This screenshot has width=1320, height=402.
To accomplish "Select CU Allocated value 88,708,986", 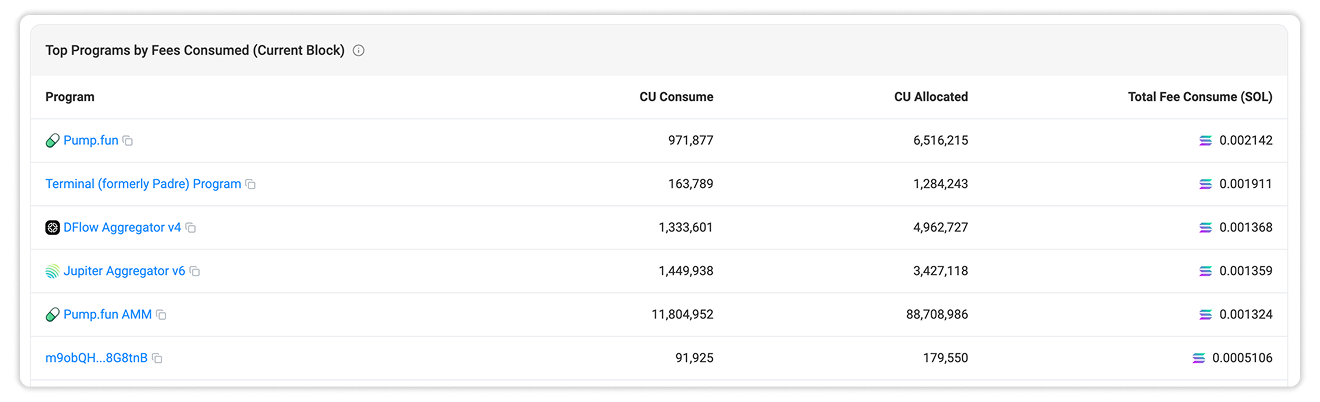I will [937, 314].
